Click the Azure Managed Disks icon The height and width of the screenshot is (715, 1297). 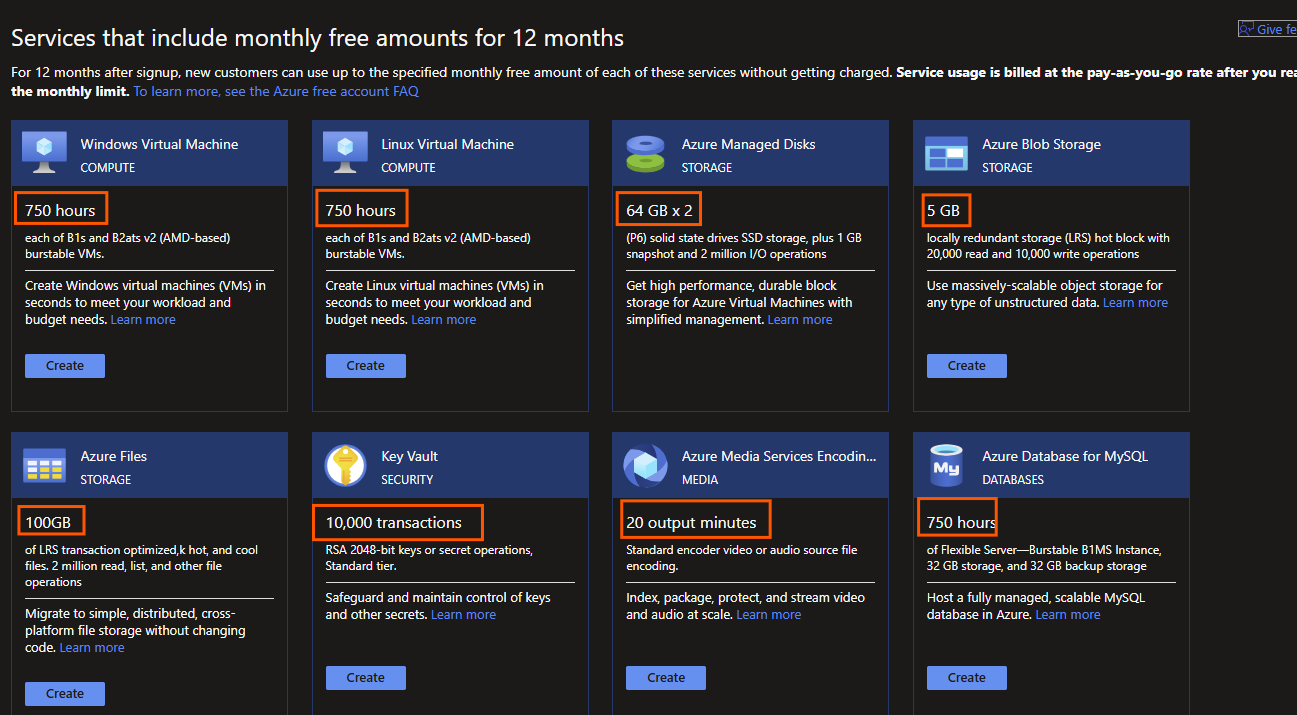pyautogui.click(x=646, y=153)
